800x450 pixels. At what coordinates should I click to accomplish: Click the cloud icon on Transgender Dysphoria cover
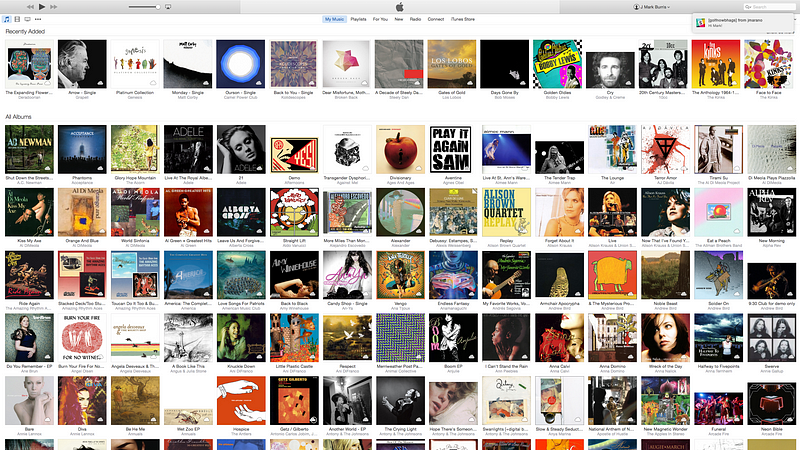point(365,168)
